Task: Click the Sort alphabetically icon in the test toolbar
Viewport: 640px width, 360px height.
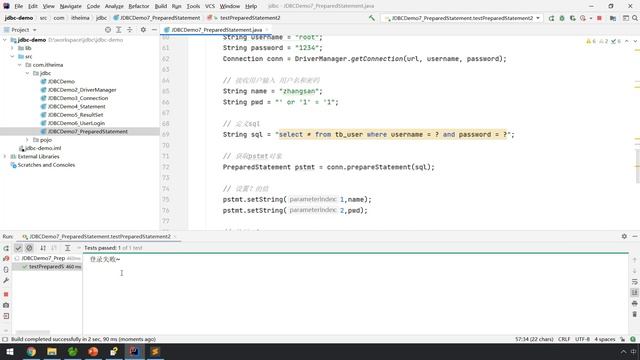Action: (43, 248)
